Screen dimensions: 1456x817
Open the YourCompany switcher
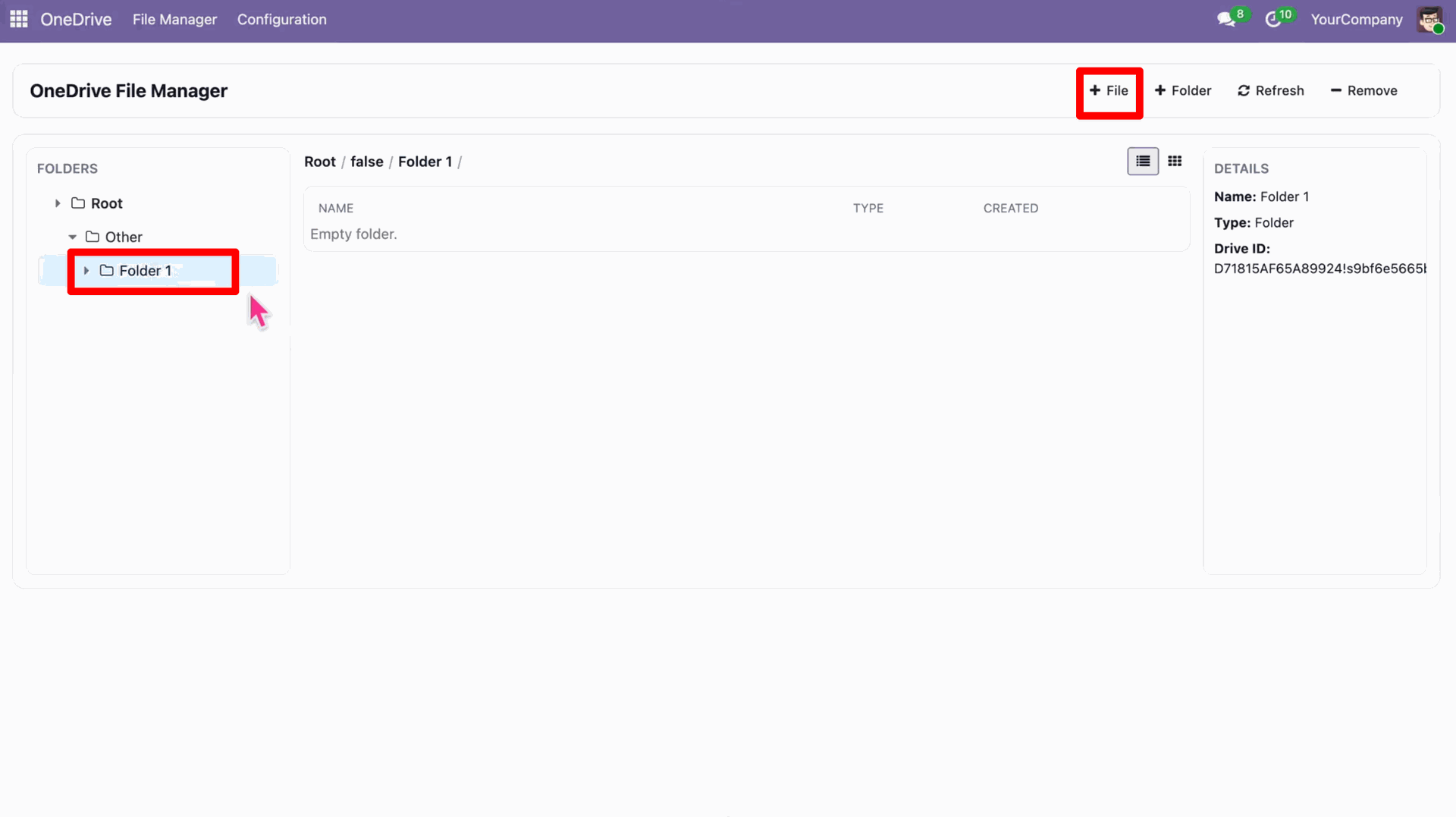pos(1357,20)
